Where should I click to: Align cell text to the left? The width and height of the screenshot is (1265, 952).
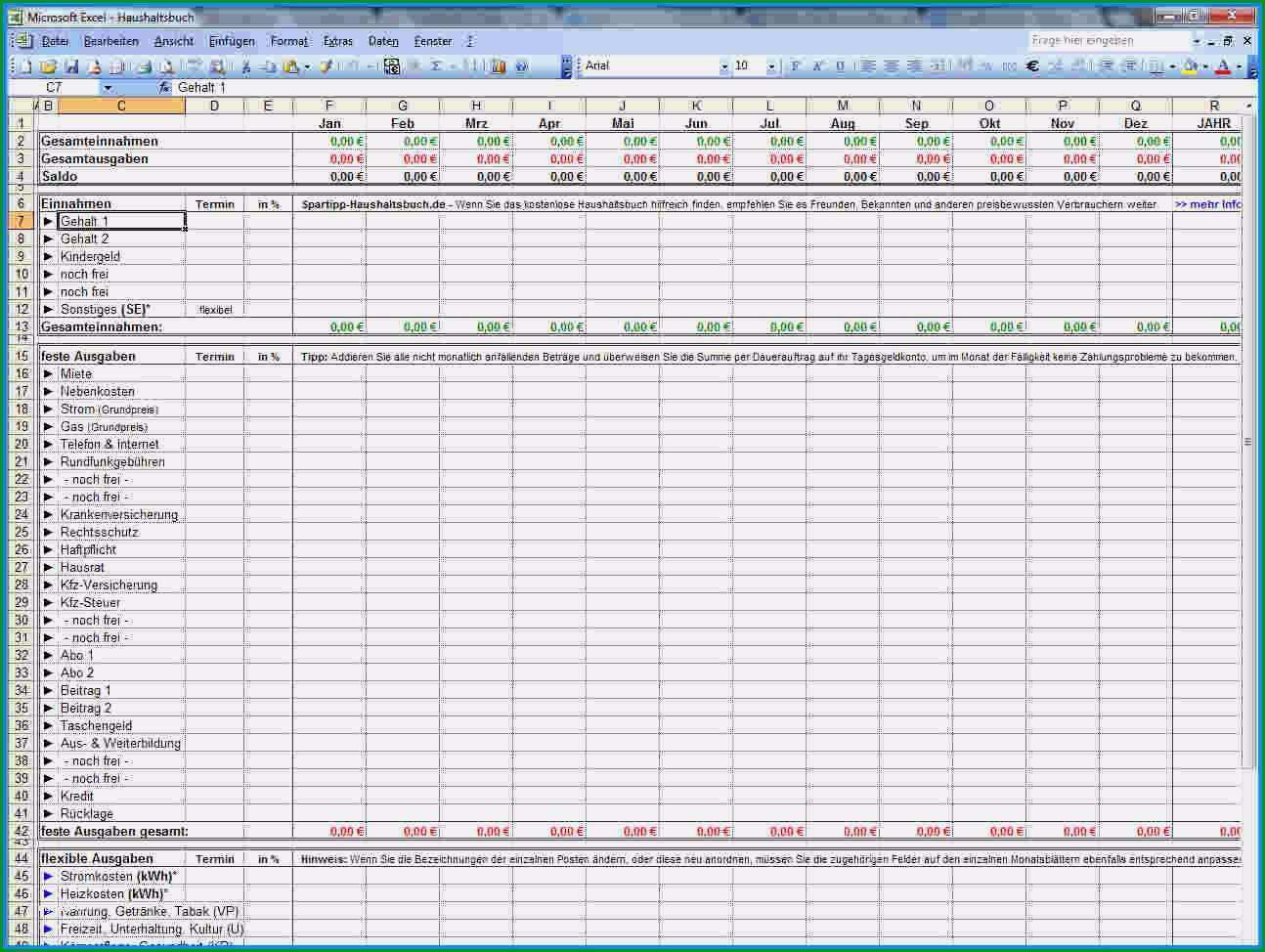pyautogui.click(x=868, y=66)
